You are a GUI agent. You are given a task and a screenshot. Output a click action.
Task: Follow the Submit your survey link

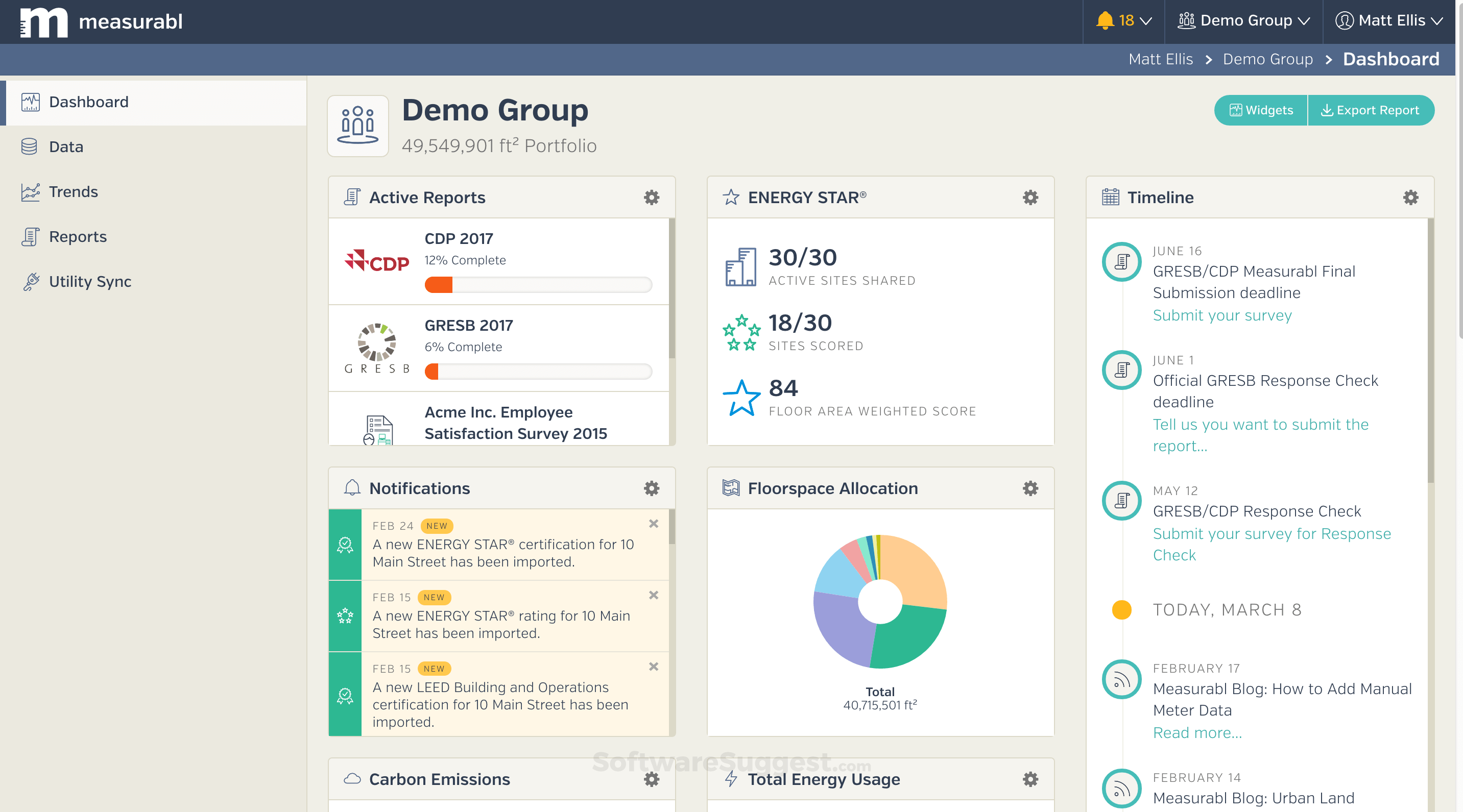[x=1222, y=315]
